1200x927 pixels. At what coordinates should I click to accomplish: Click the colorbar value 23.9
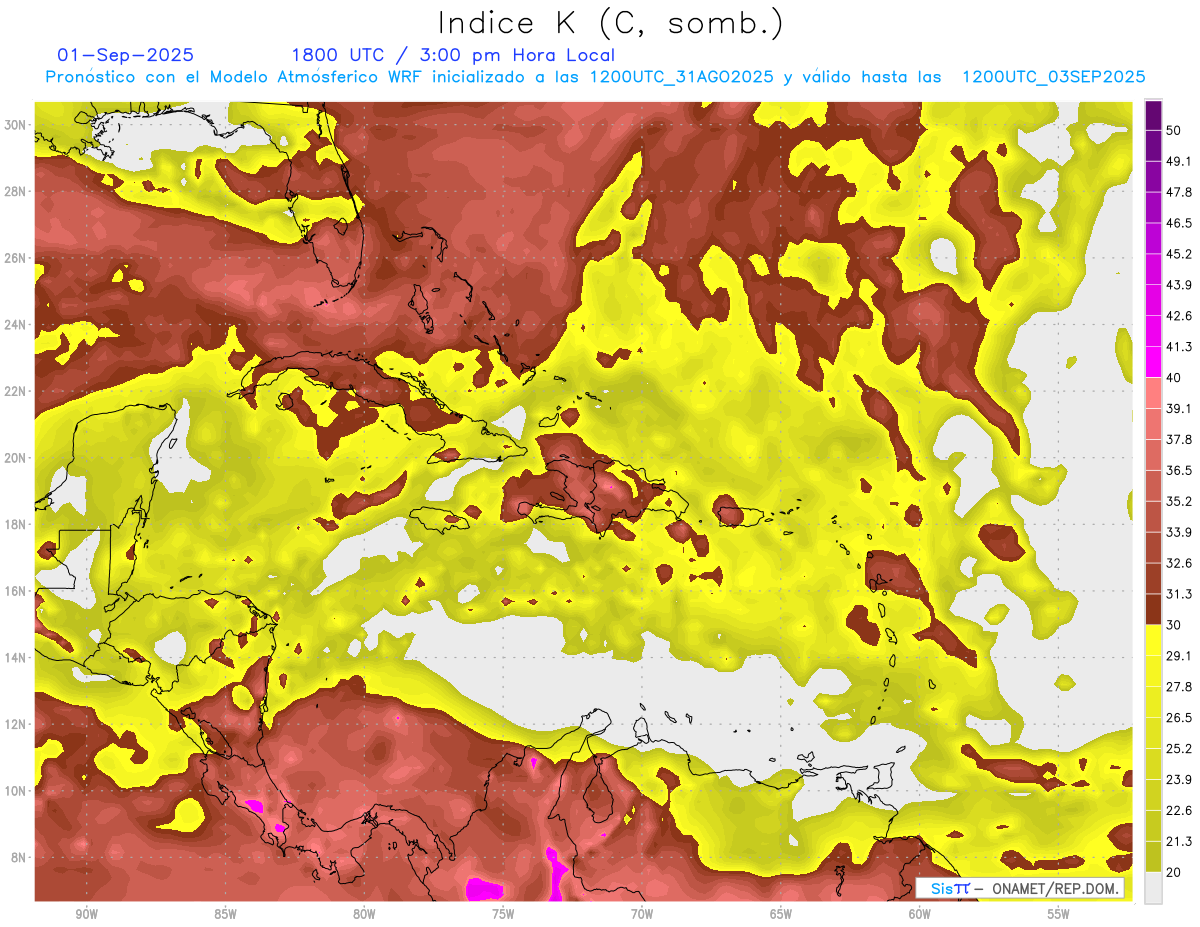1179,780
